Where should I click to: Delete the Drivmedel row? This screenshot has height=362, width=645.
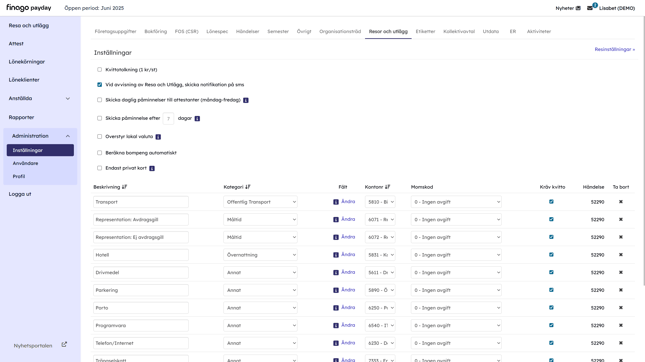point(621,272)
